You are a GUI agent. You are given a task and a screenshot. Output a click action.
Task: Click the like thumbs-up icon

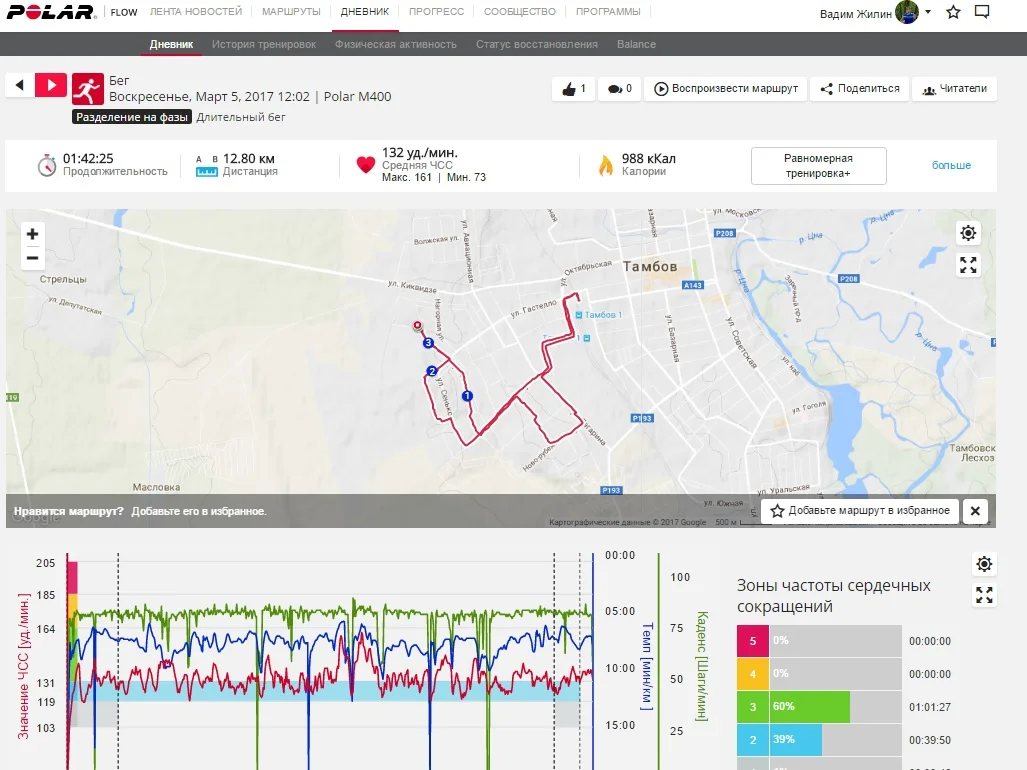point(569,89)
